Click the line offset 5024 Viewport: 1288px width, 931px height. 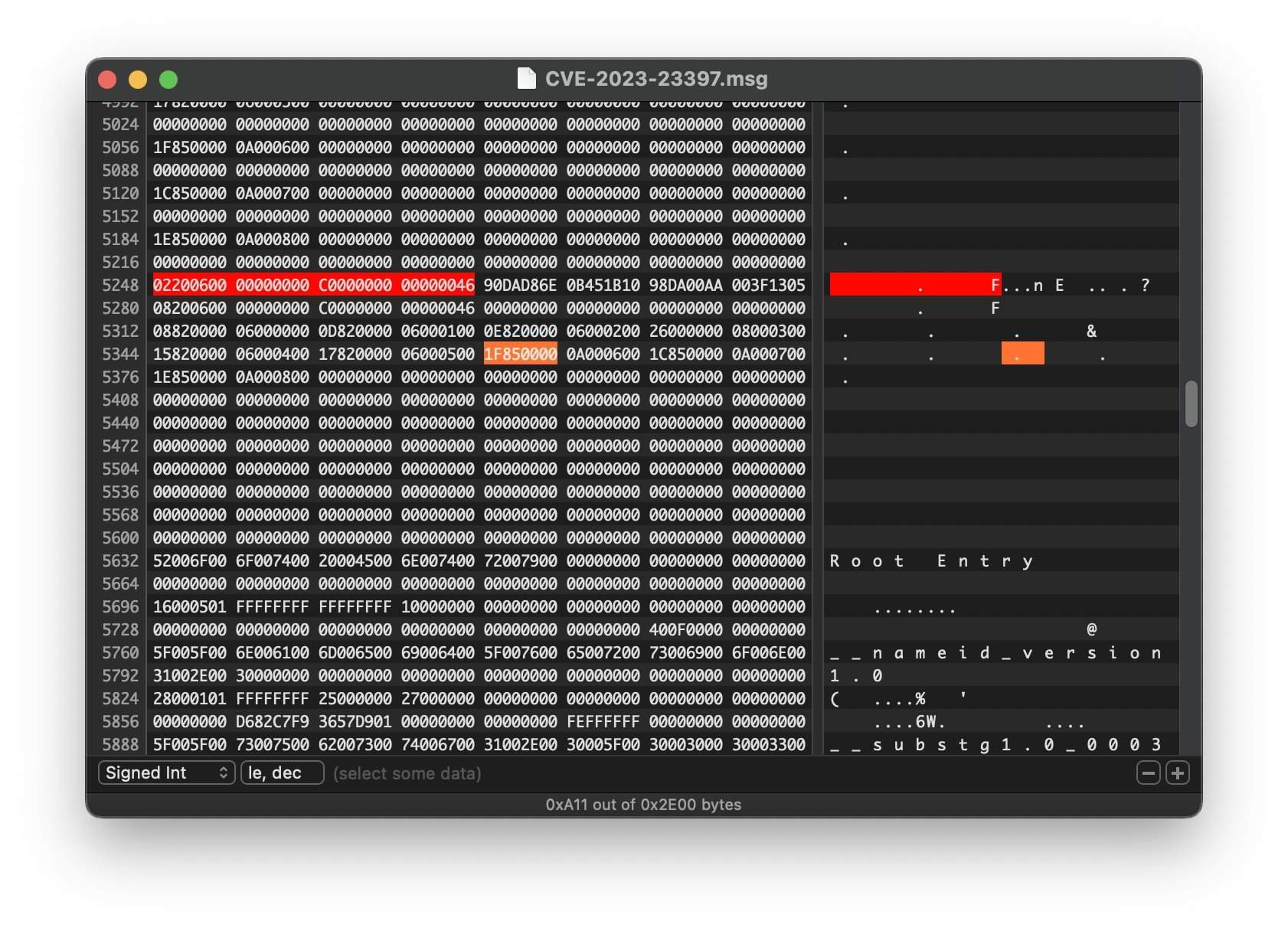click(x=121, y=125)
